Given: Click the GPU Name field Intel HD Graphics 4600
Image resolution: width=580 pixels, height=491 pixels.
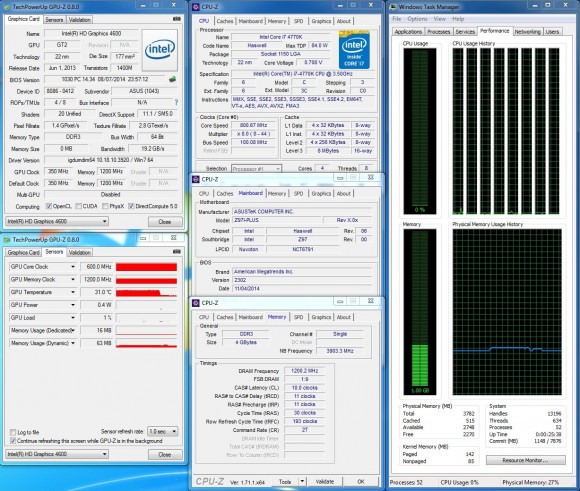Looking at the screenshot, I should tap(91, 33).
